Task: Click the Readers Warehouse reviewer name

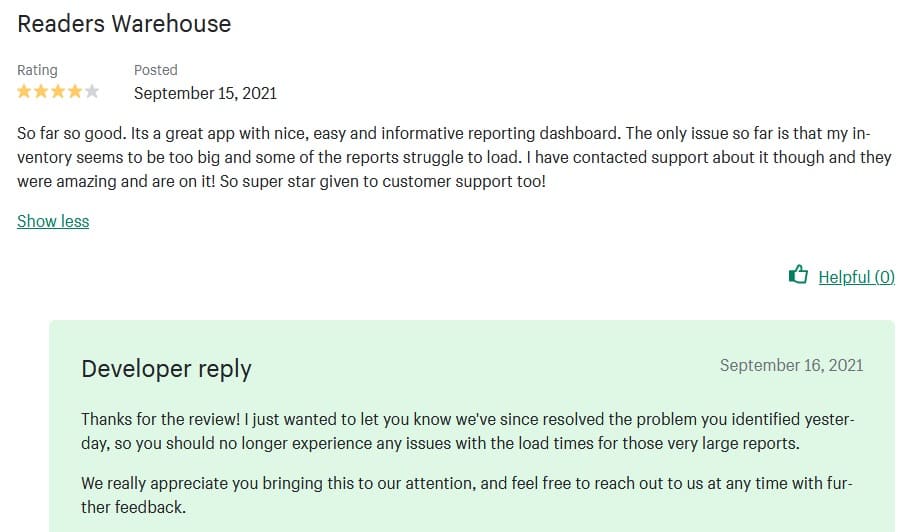Action: click(x=124, y=24)
